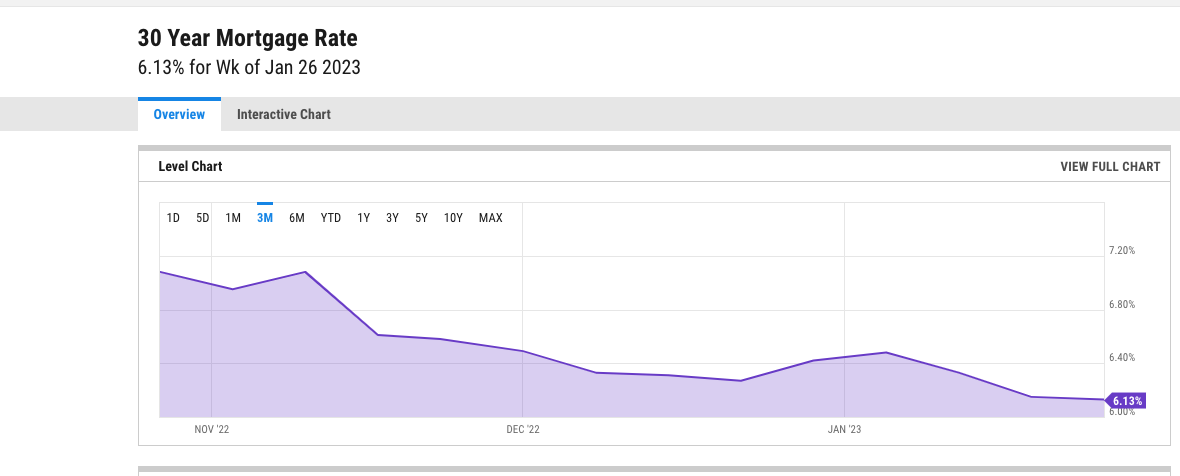Click the VIEW FULL CHART link

pyautogui.click(x=1110, y=167)
